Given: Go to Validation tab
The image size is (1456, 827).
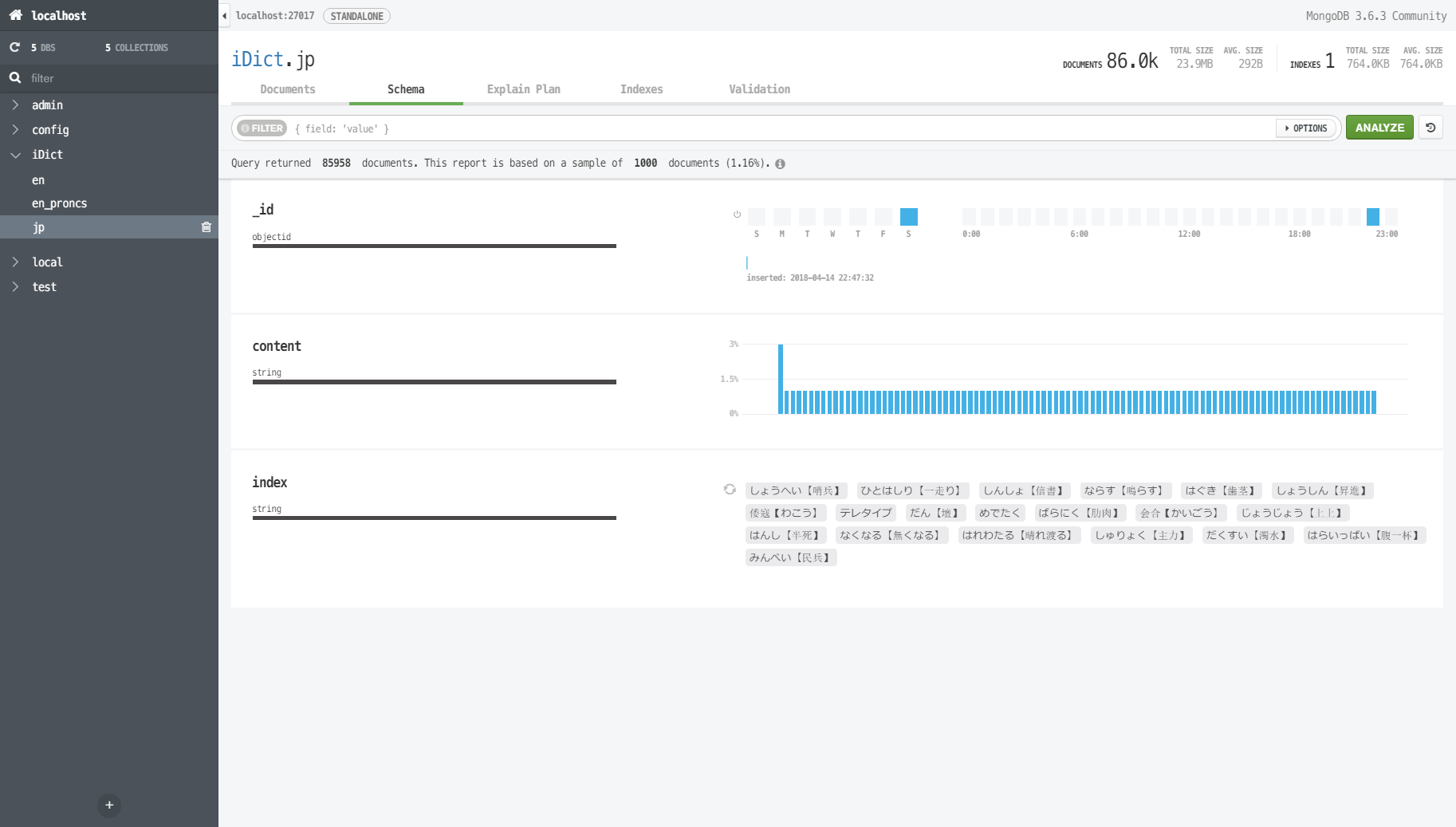Looking at the screenshot, I should pos(760,89).
